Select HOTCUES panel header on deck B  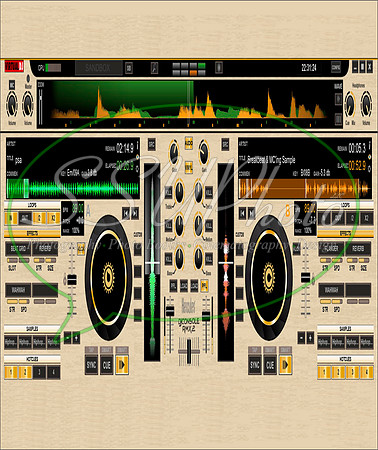[x=345, y=359]
